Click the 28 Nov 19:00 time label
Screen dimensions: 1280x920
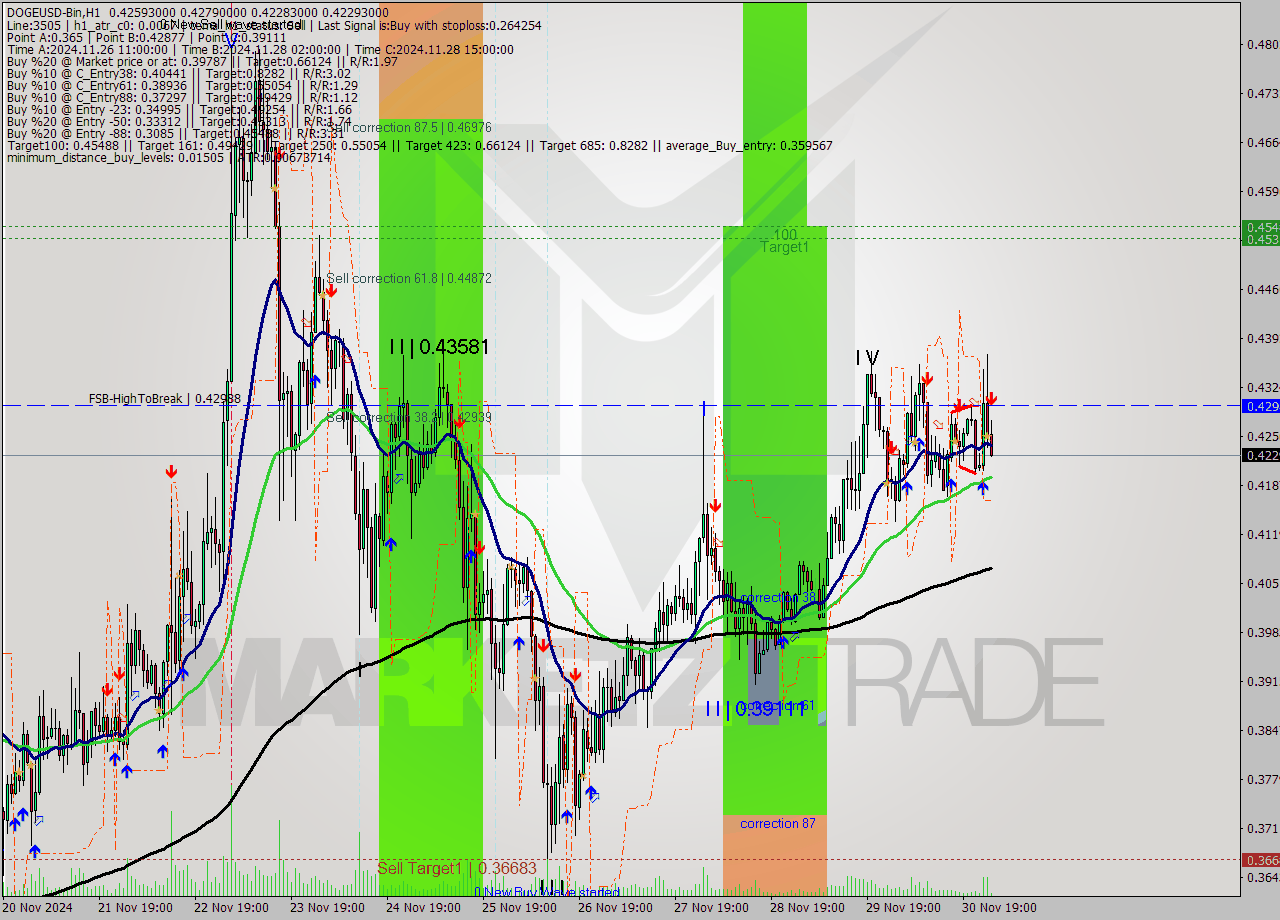pyautogui.click(x=807, y=908)
